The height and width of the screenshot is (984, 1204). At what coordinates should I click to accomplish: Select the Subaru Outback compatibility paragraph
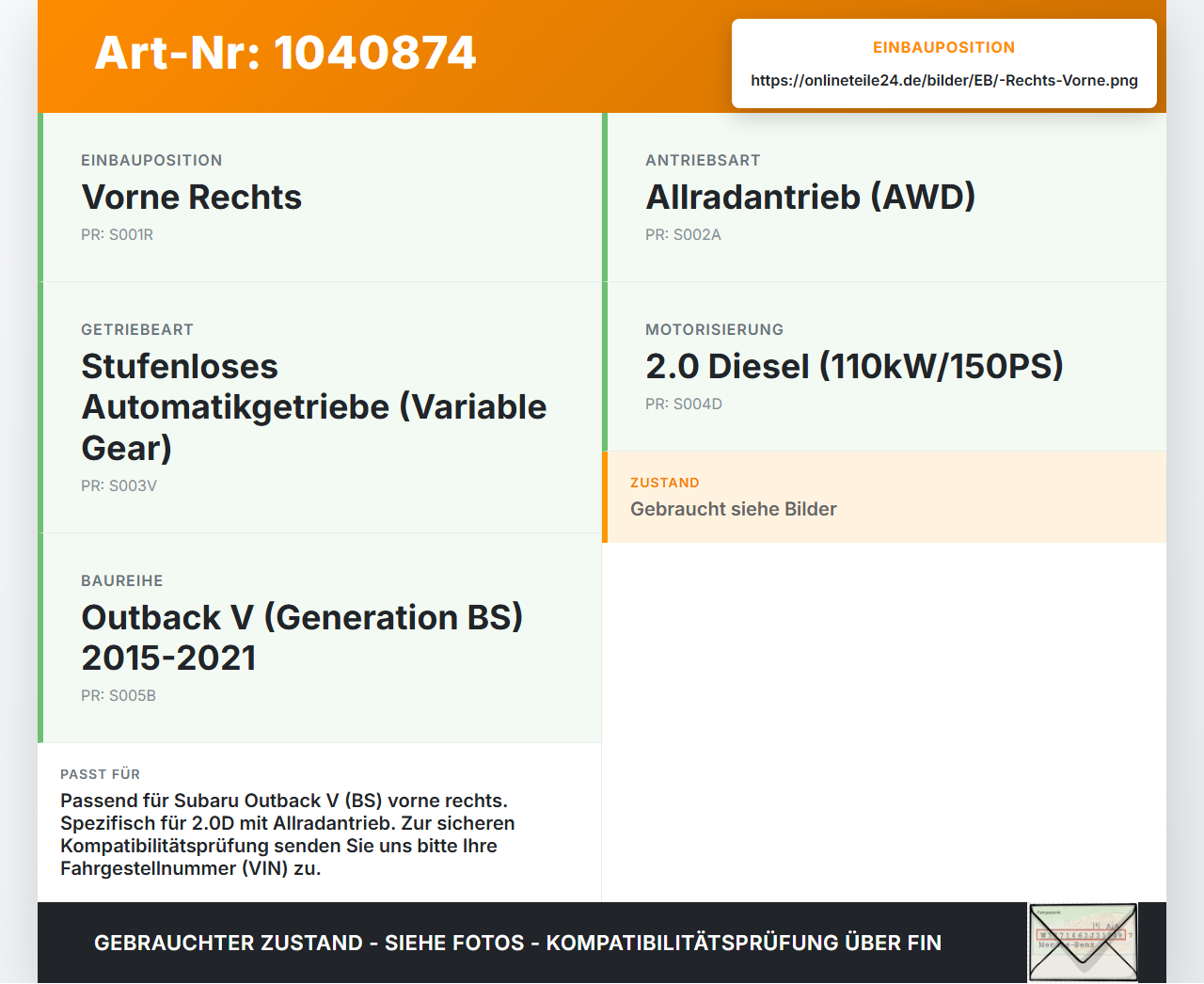coord(288,834)
